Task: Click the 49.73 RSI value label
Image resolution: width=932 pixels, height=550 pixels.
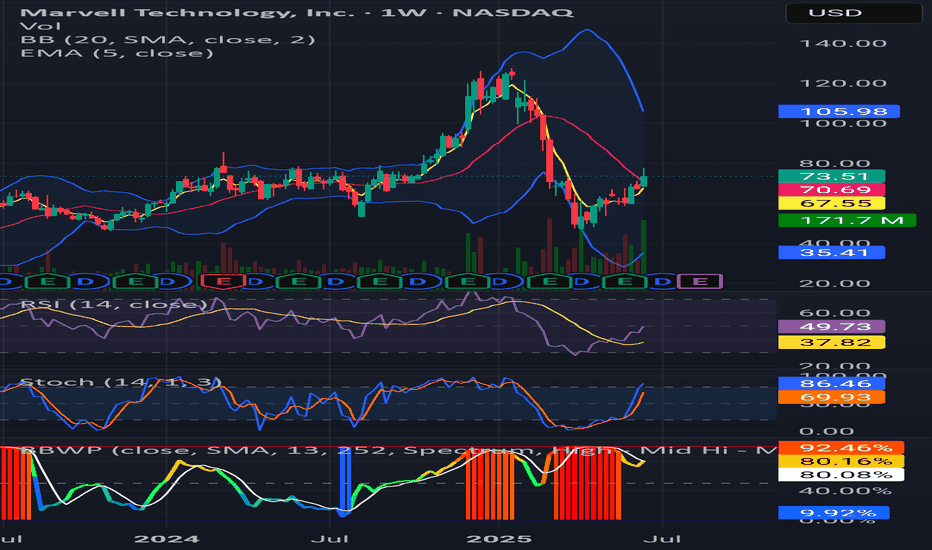Action: click(832, 326)
